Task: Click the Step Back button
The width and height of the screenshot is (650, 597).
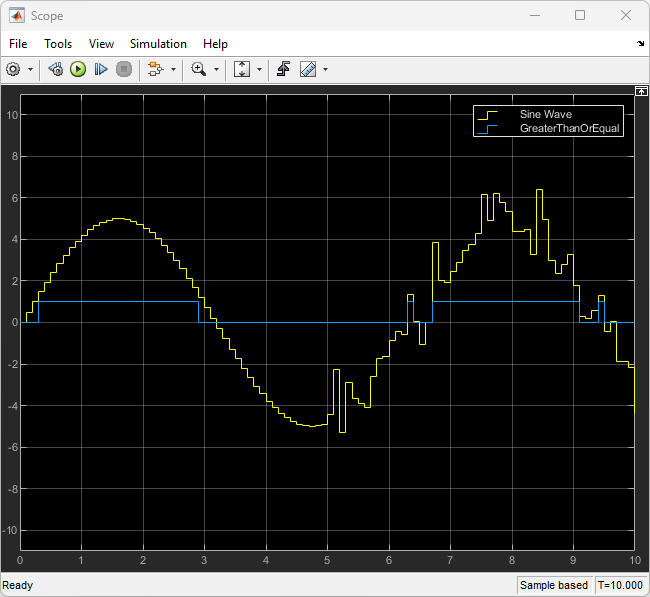Action: coord(56,69)
